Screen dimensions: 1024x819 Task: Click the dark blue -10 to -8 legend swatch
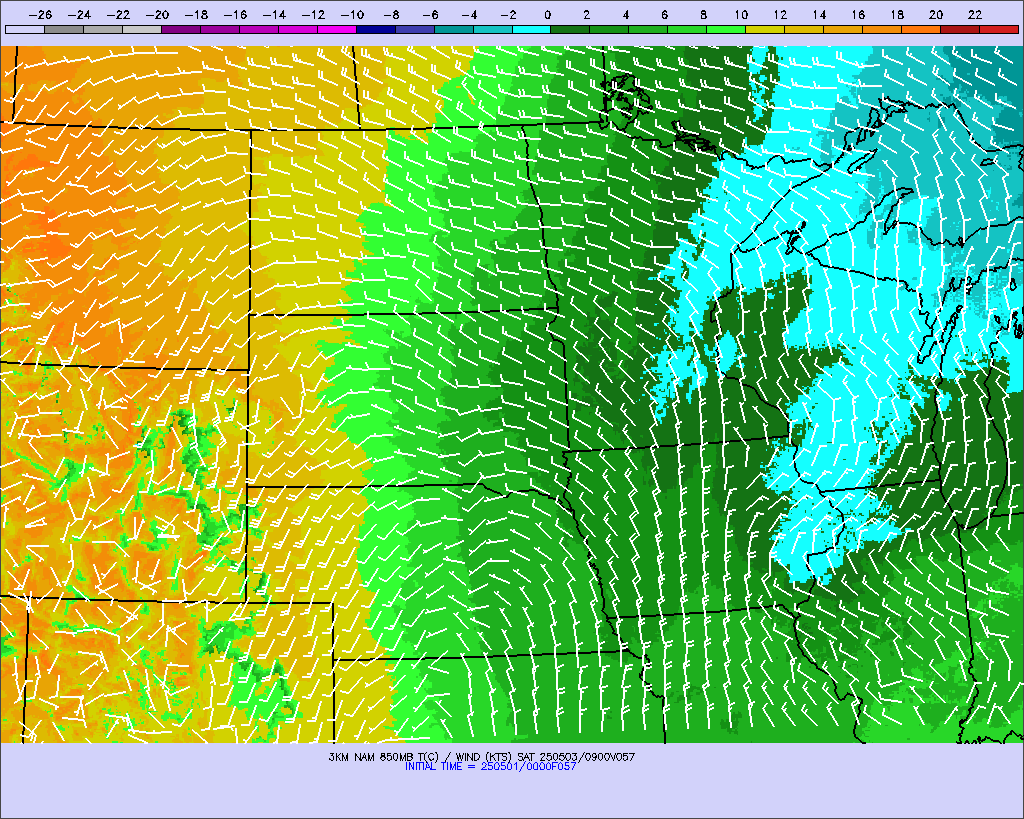[376, 29]
